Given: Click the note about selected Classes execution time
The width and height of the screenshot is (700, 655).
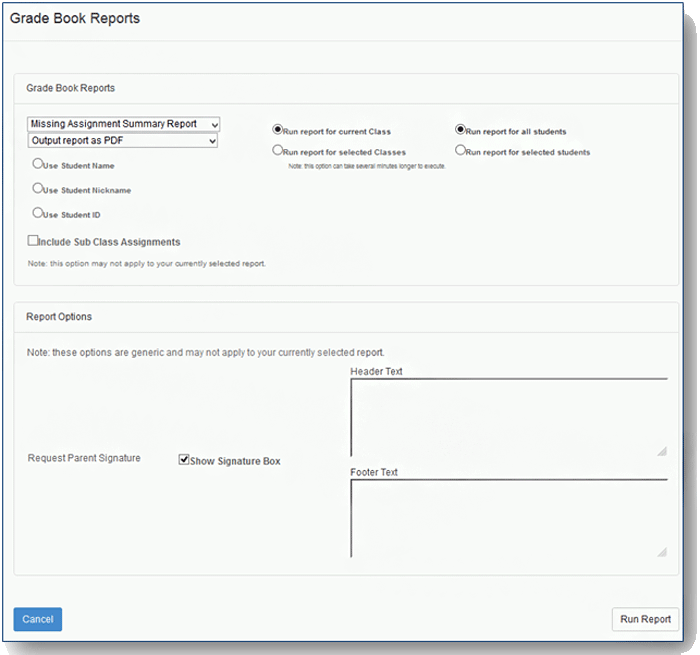Looking at the screenshot, I should [367, 166].
